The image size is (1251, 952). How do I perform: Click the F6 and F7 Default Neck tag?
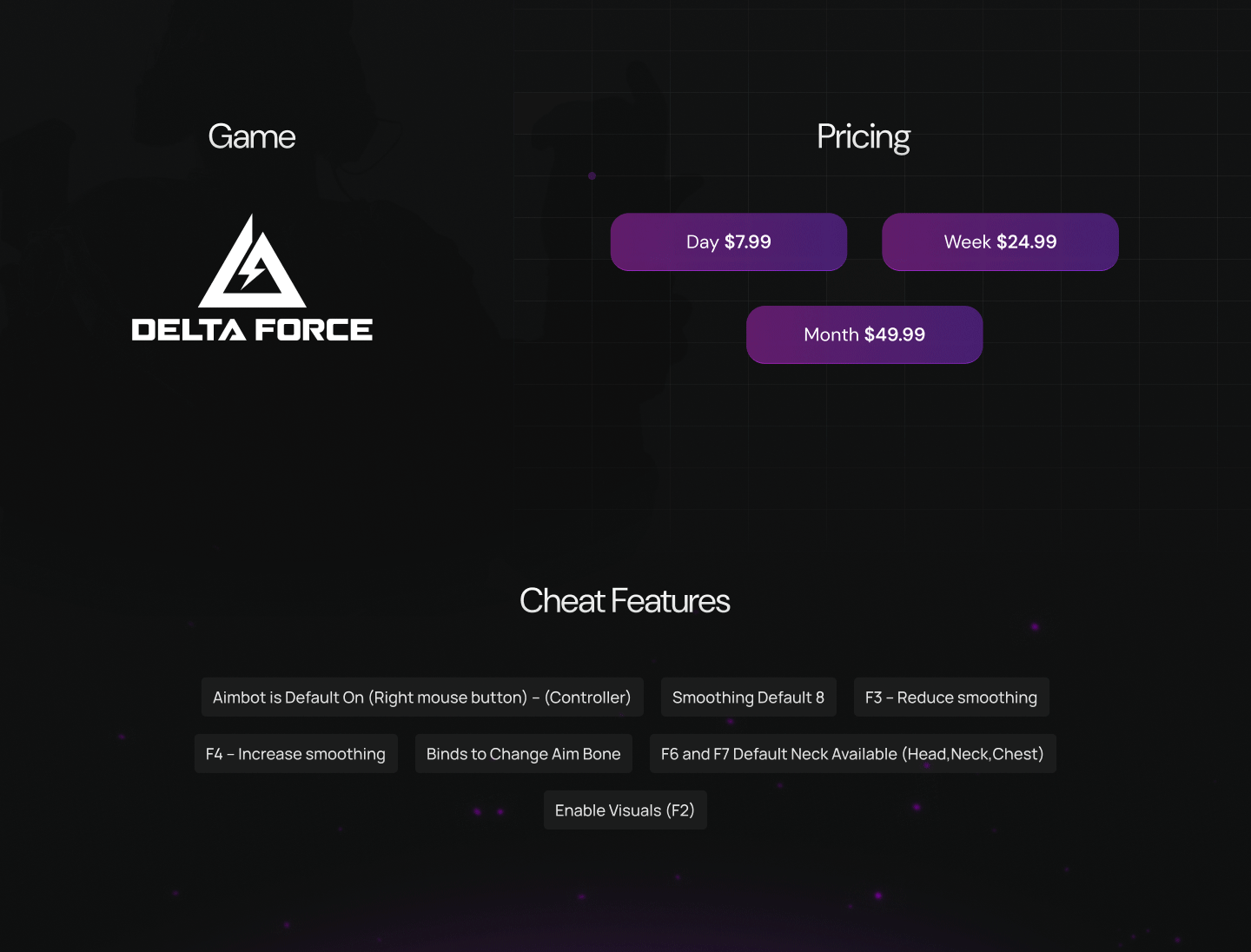[x=852, y=754]
